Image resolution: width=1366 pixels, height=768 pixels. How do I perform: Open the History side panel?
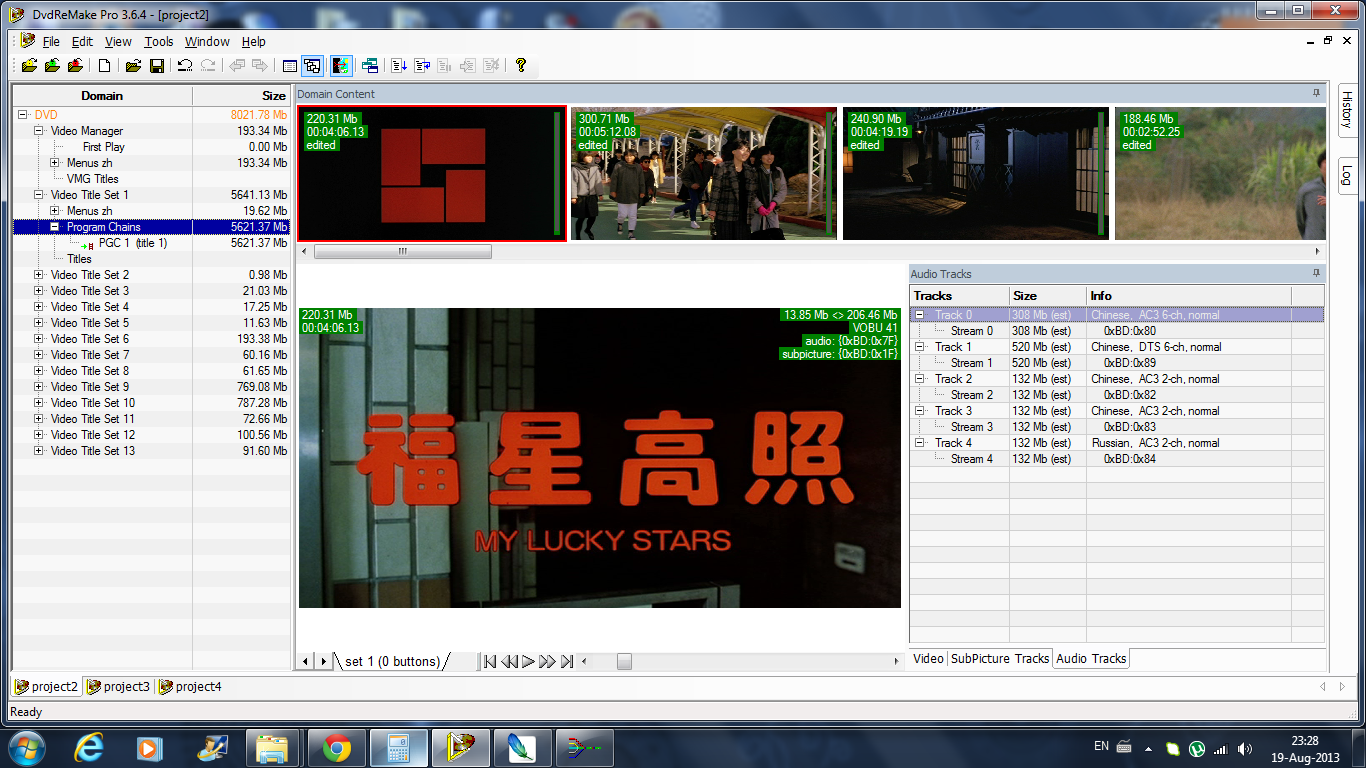click(x=1347, y=110)
